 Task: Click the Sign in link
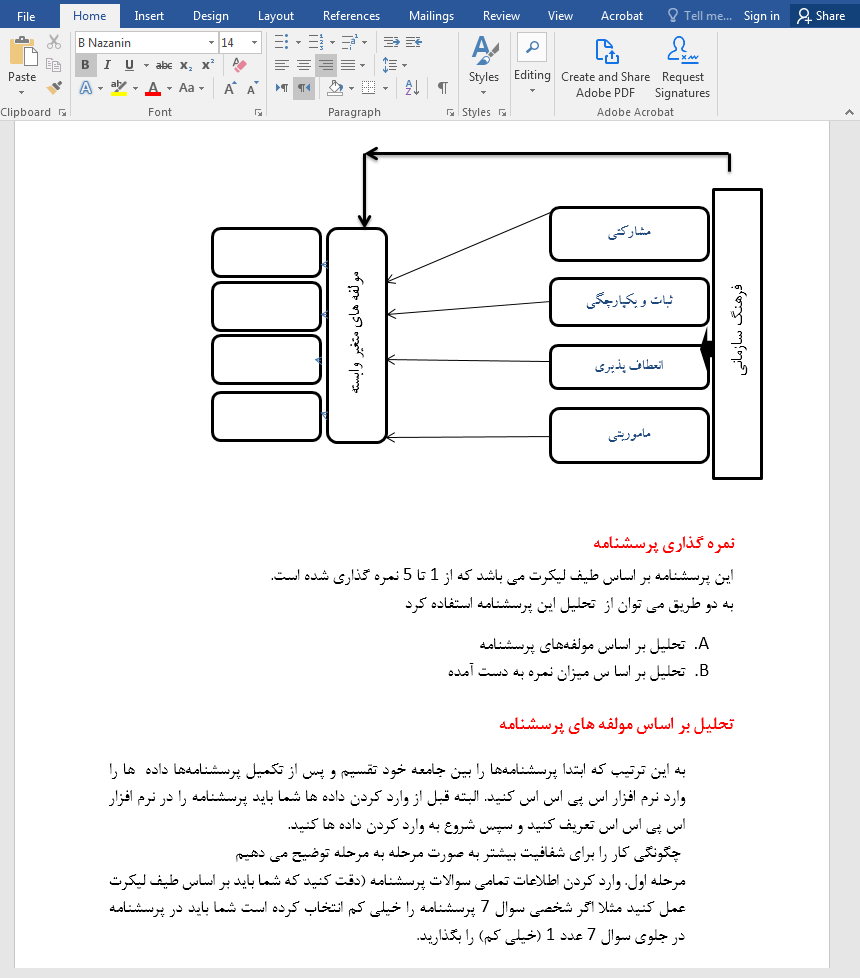click(761, 15)
